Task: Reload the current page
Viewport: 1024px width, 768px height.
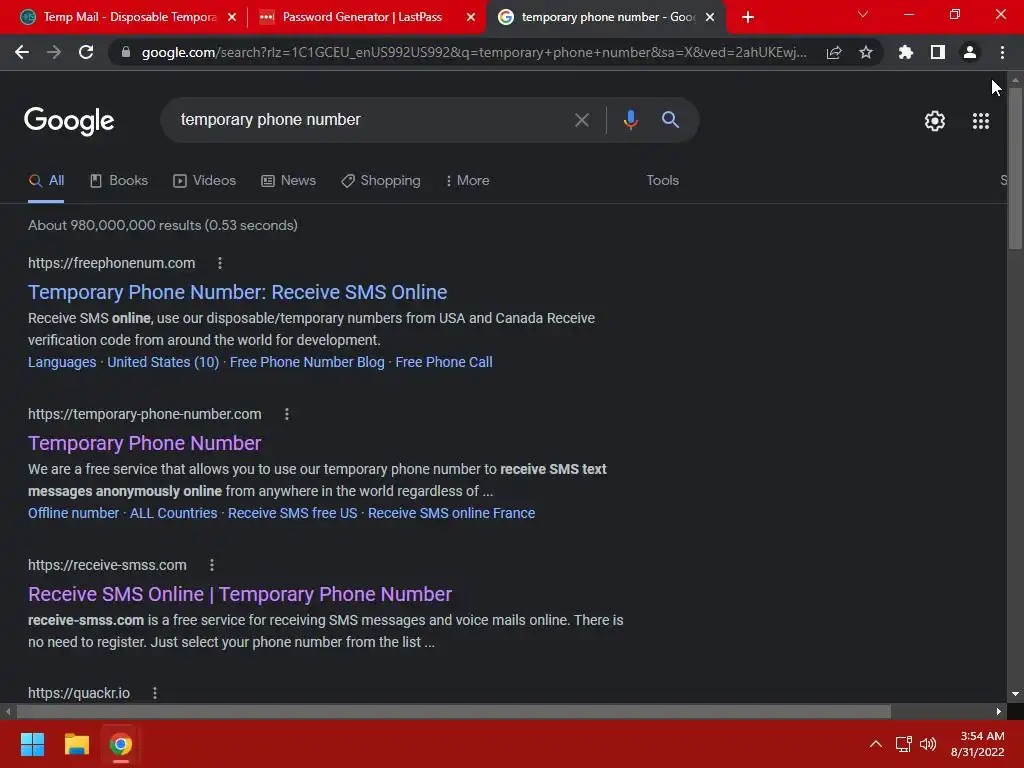Action: coord(86,52)
